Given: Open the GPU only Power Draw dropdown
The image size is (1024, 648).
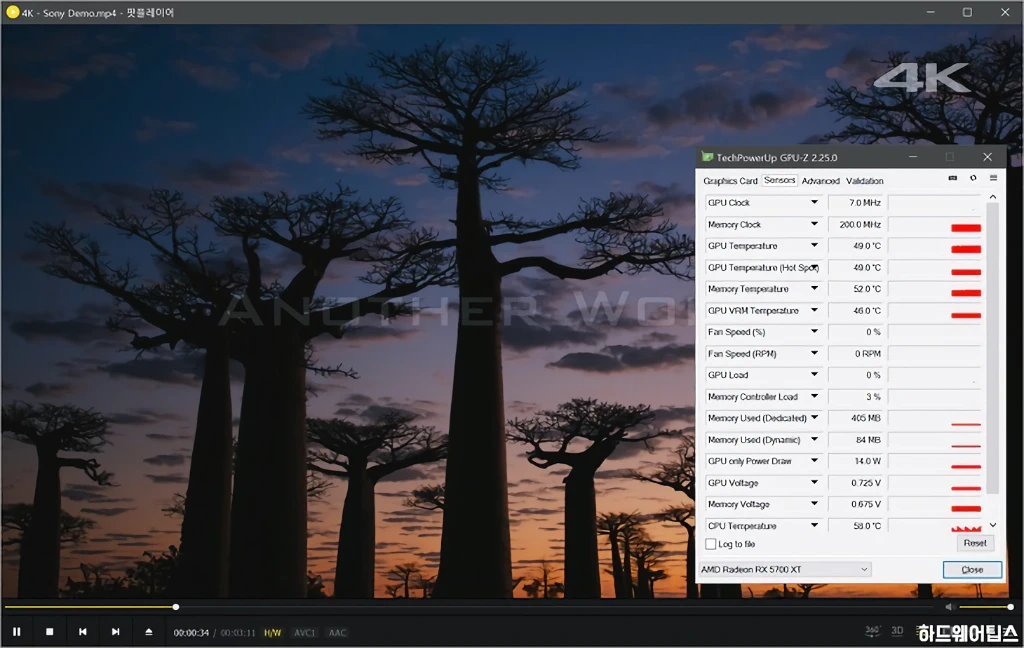Looking at the screenshot, I should tap(814, 461).
